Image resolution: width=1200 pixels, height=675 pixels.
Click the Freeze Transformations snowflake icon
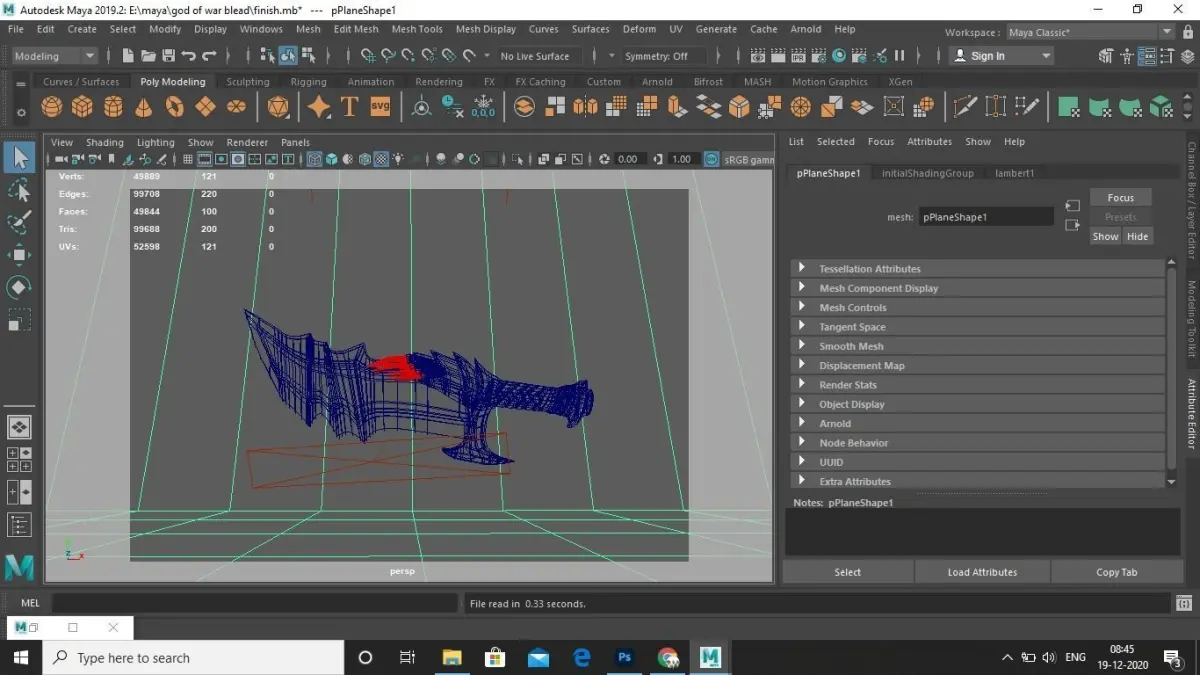pos(483,106)
